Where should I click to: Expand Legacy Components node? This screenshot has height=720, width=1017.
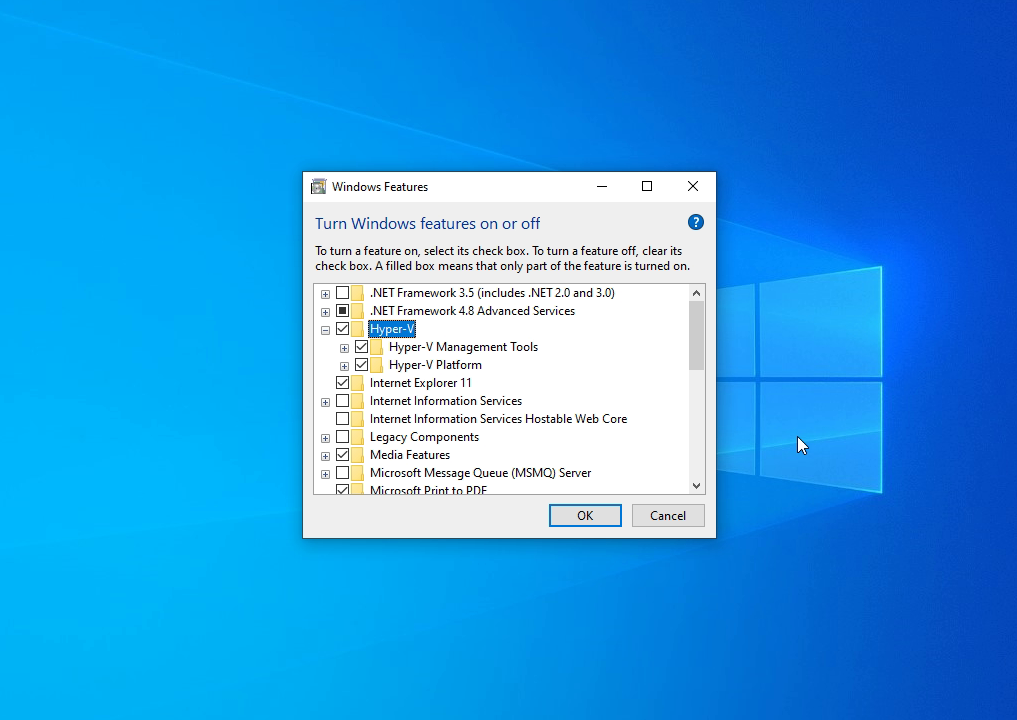pos(326,438)
